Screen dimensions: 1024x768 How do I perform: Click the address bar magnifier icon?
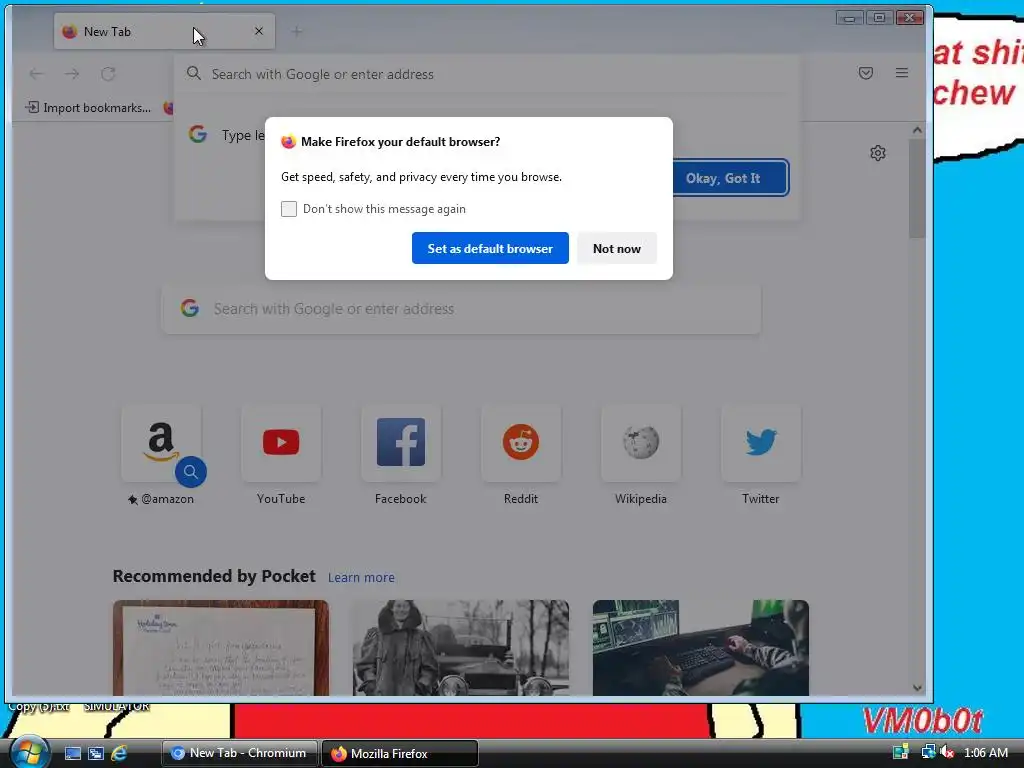pyautogui.click(x=193, y=73)
